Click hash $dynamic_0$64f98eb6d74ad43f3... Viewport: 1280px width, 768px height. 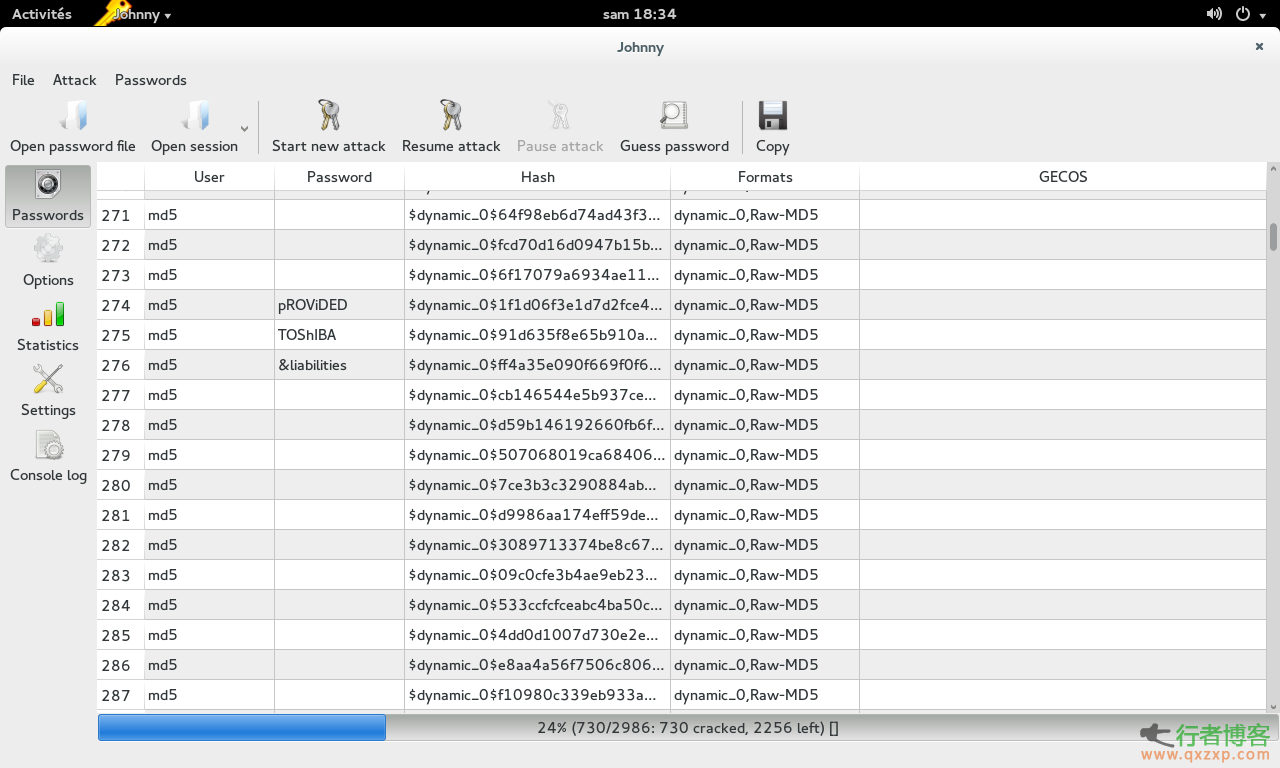point(537,215)
